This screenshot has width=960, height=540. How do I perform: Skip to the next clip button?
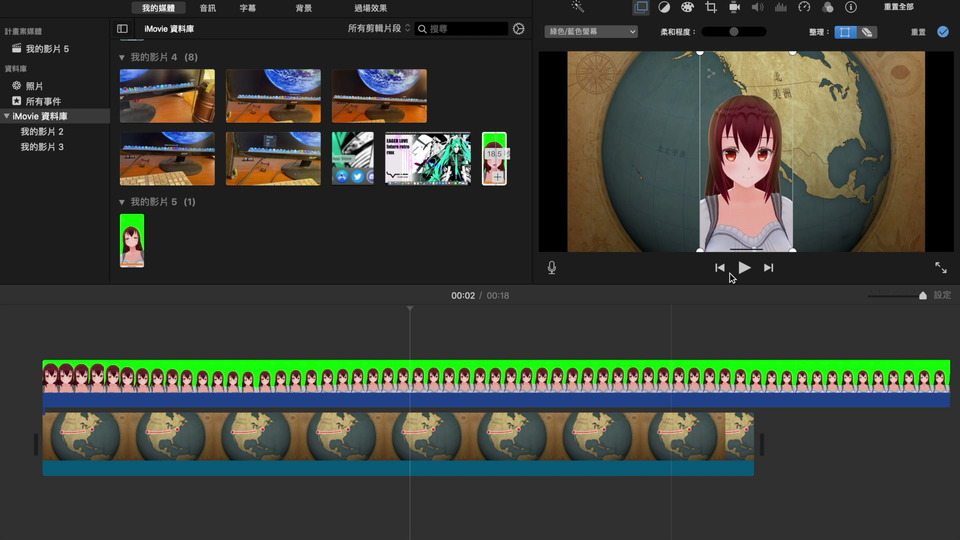[768, 268]
